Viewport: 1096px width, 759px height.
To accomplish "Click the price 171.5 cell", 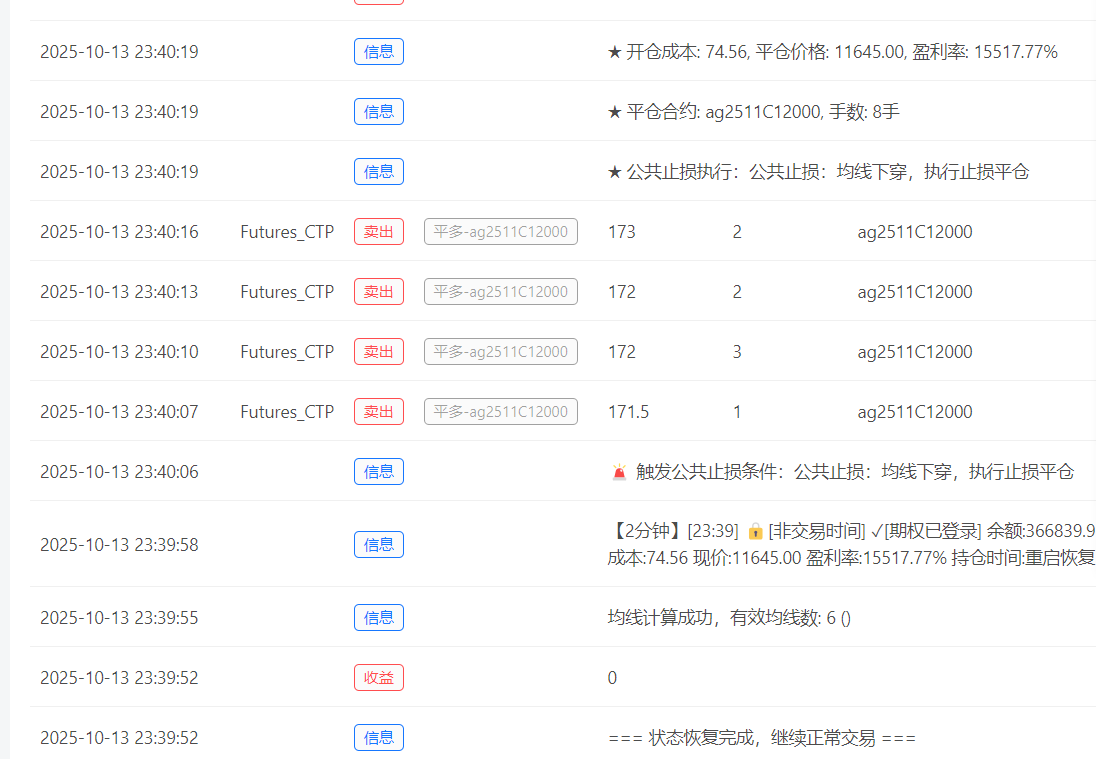I will (628, 412).
